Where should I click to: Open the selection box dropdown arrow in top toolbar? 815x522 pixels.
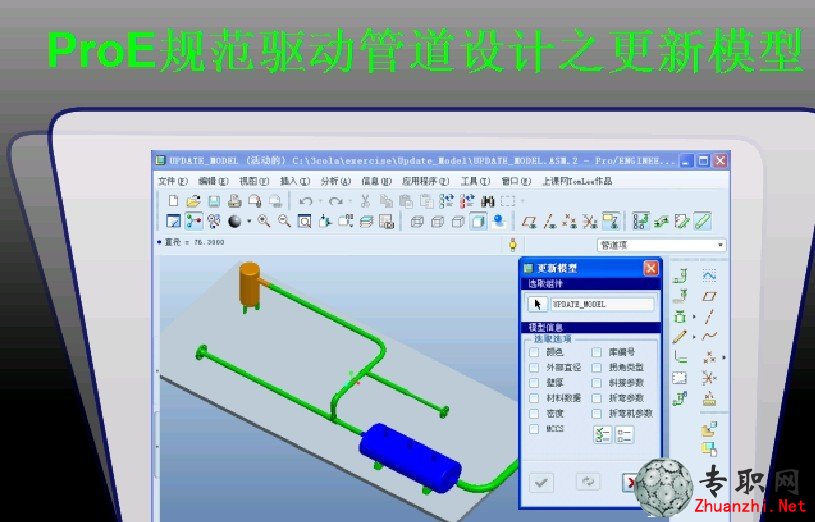pos(522,201)
